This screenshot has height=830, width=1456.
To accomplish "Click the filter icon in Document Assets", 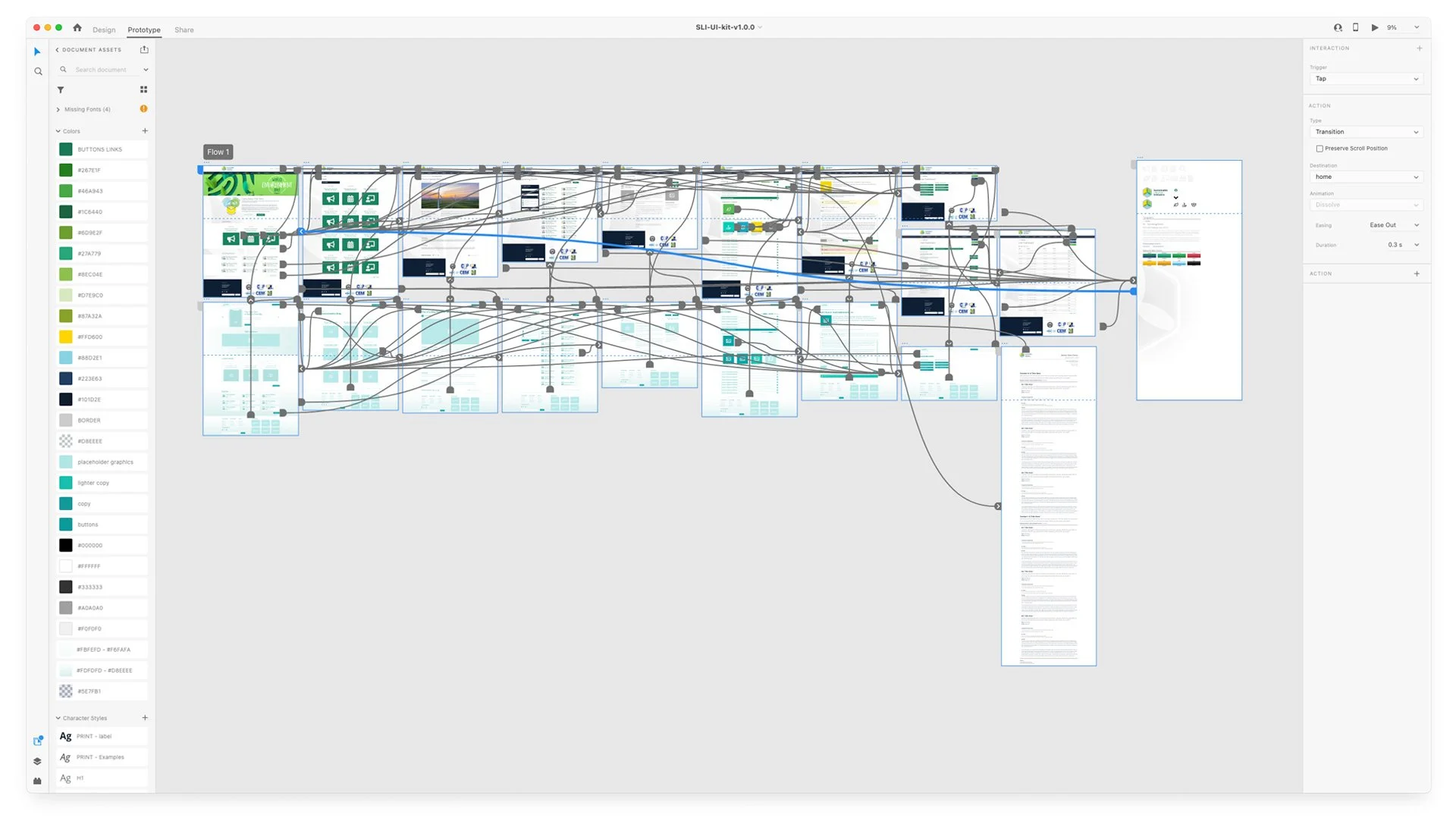I will [x=61, y=89].
